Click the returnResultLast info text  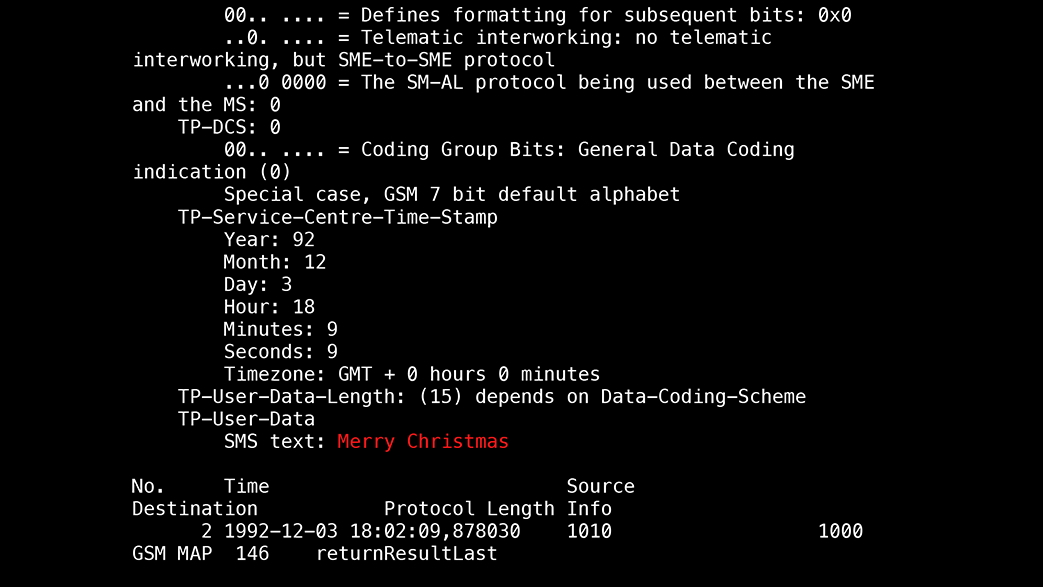406,554
